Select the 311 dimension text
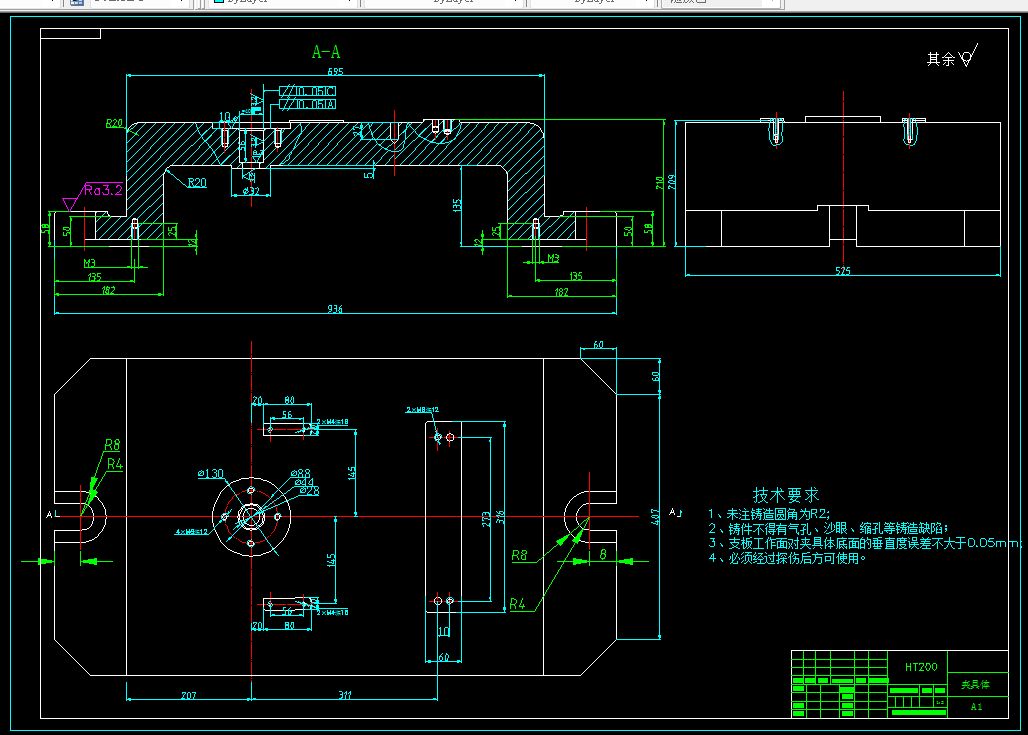Screen dimensions: 1028x735 coord(345,695)
